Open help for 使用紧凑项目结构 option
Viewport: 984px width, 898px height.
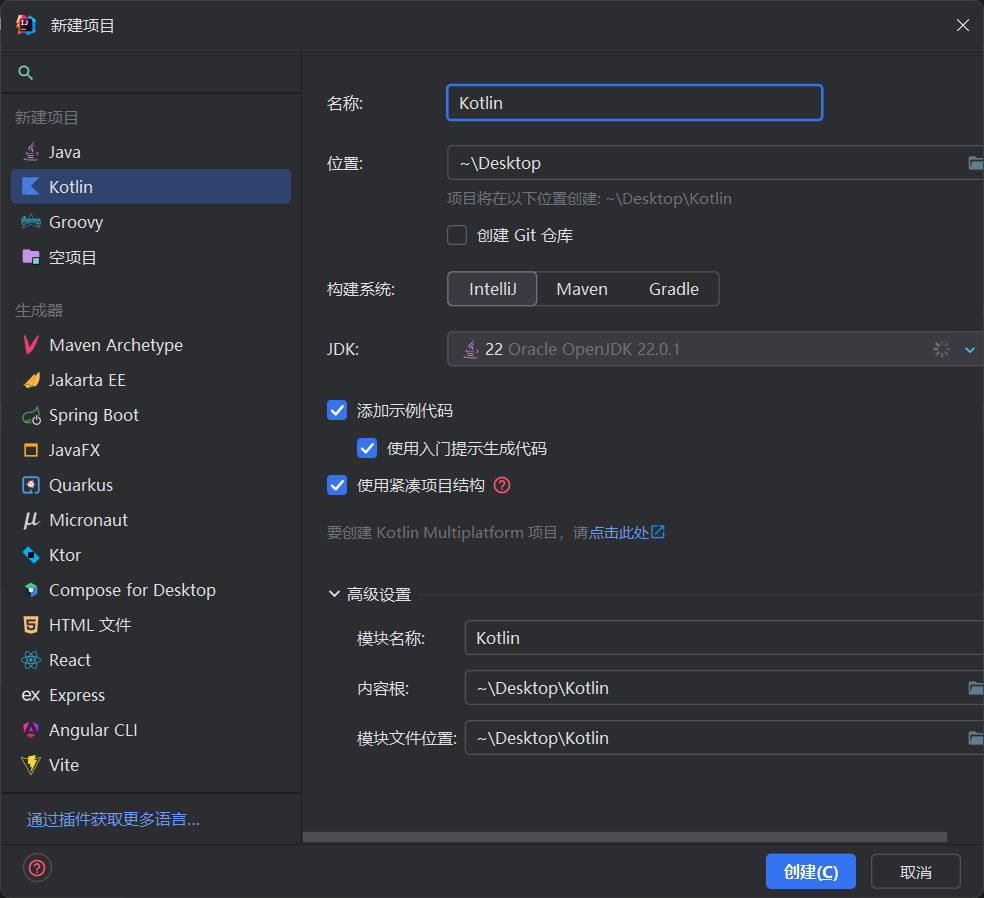(x=502, y=485)
